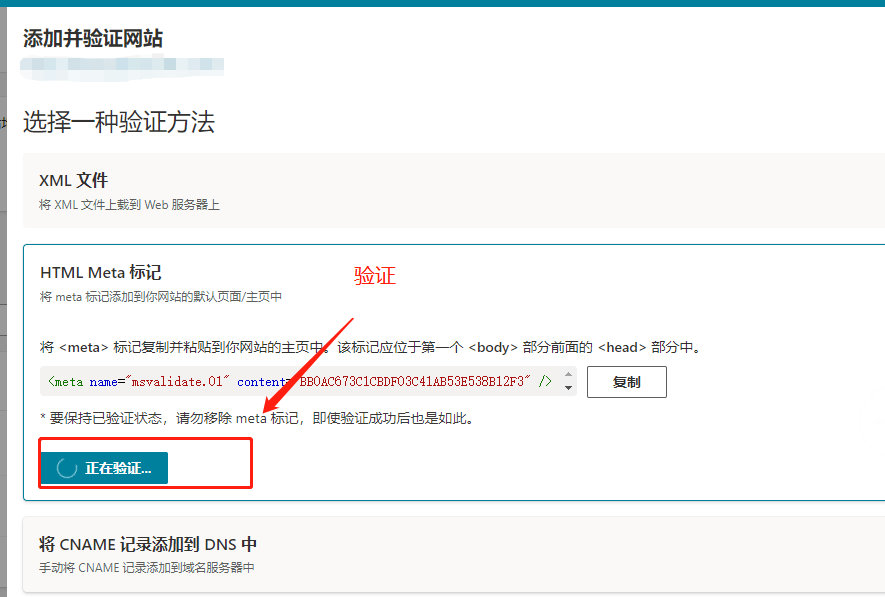Click the 选择一种验证方法 heading
Image resolution: width=885 pixels, height=597 pixels.
[x=118, y=123]
